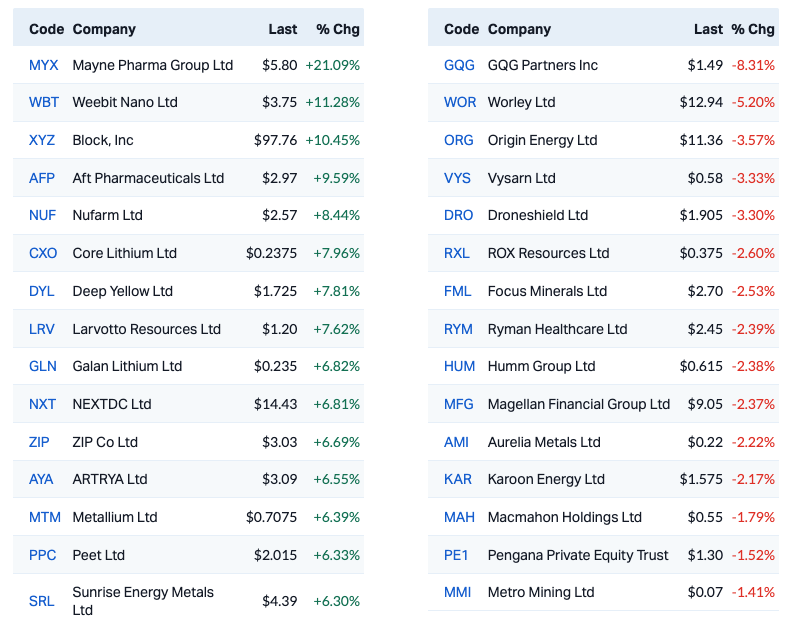Screen dimensions: 790x621
Task: Click the -8.31% change value
Action: click(753, 65)
